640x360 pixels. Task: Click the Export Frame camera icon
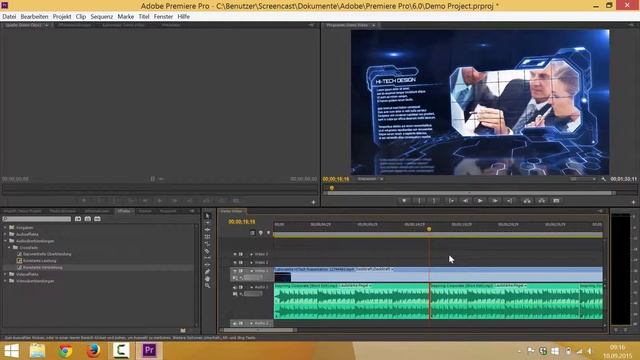point(556,201)
